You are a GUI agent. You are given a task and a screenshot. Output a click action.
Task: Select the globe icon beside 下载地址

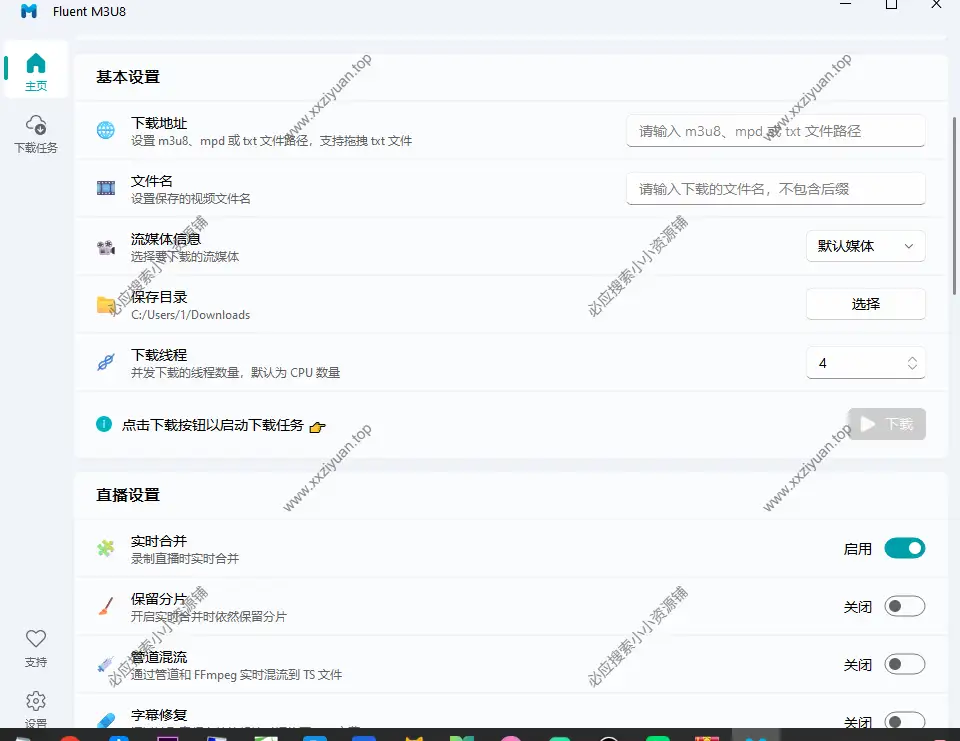105,131
